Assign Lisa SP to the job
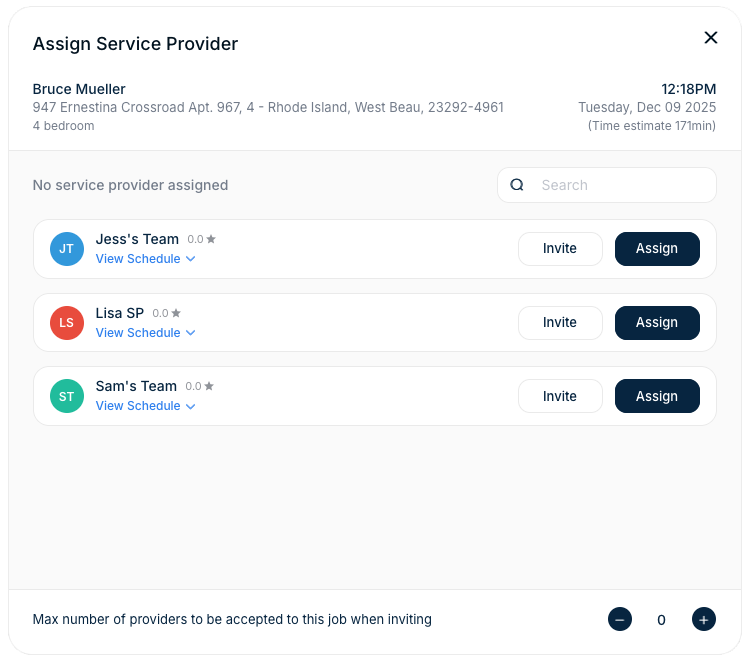The image size is (749, 664). pyautogui.click(x=657, y=323)
